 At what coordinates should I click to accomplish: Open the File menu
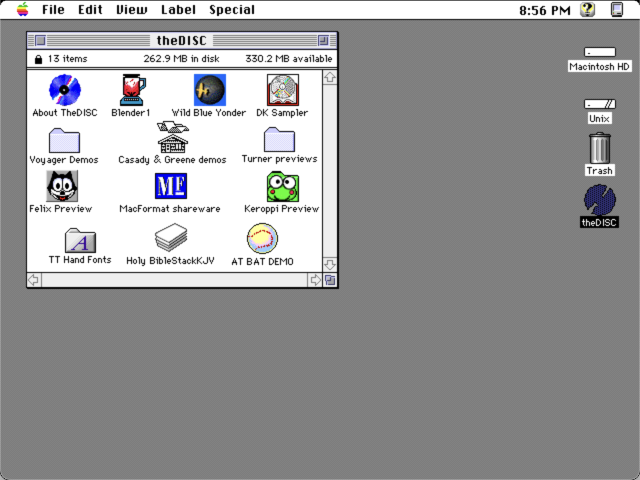click(53, 9)
